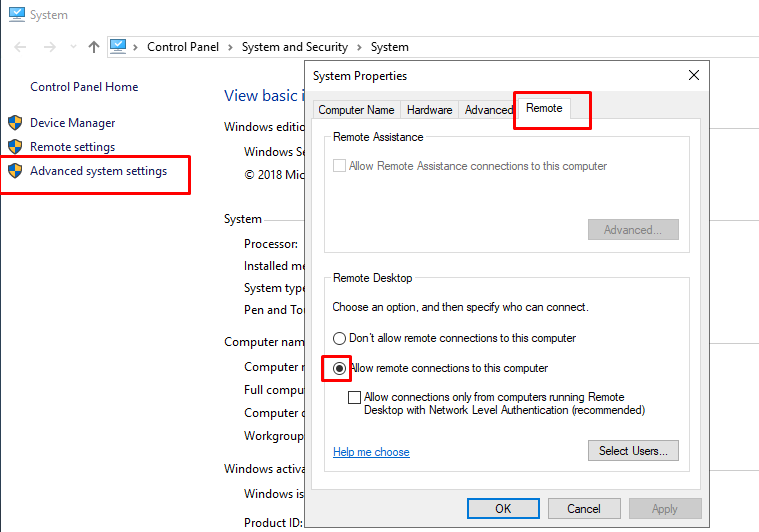Click the forward navigation arrow

click(x=49, y=47)
